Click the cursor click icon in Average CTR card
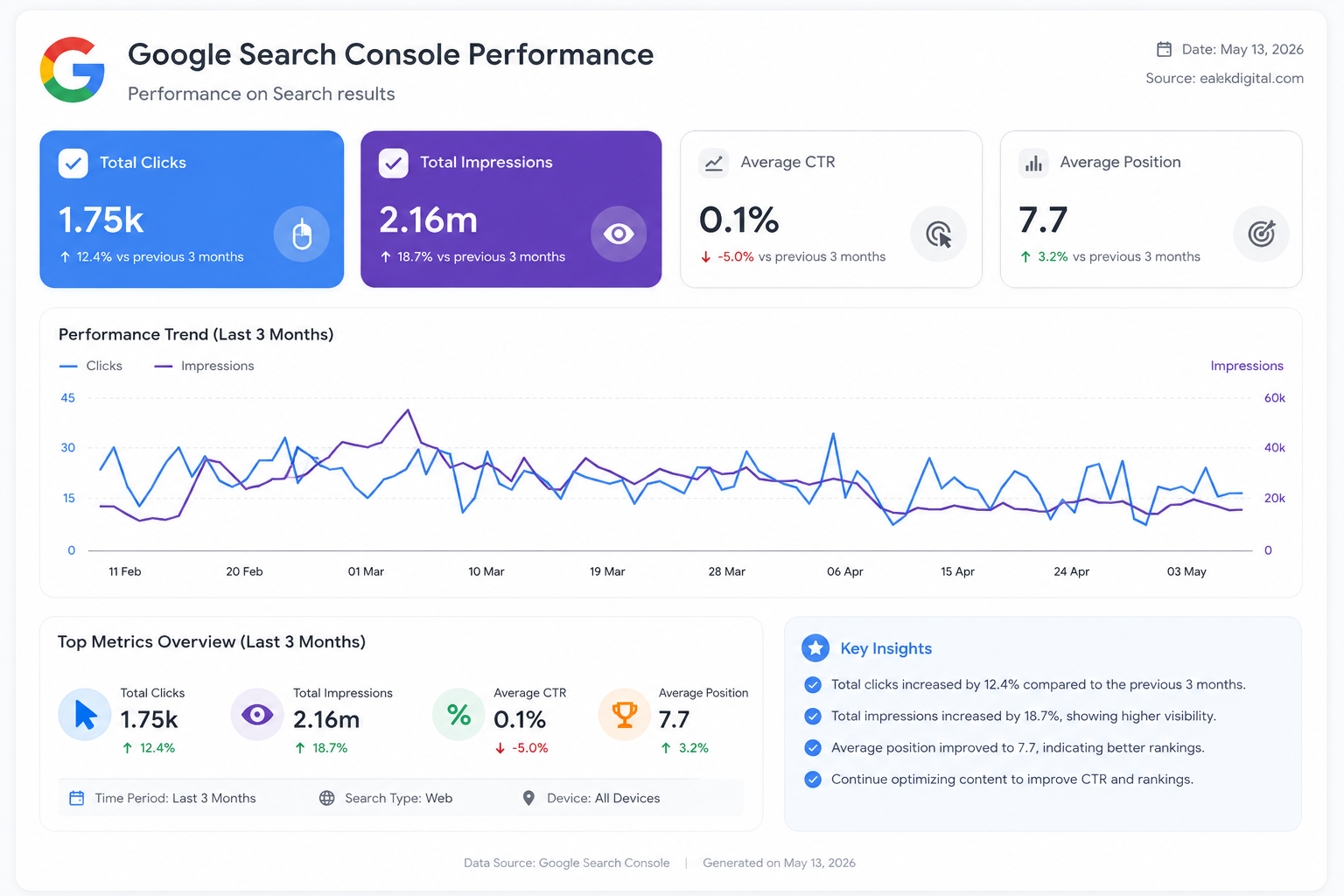This screenshot has height=896, width=1344. coord(939,234)
